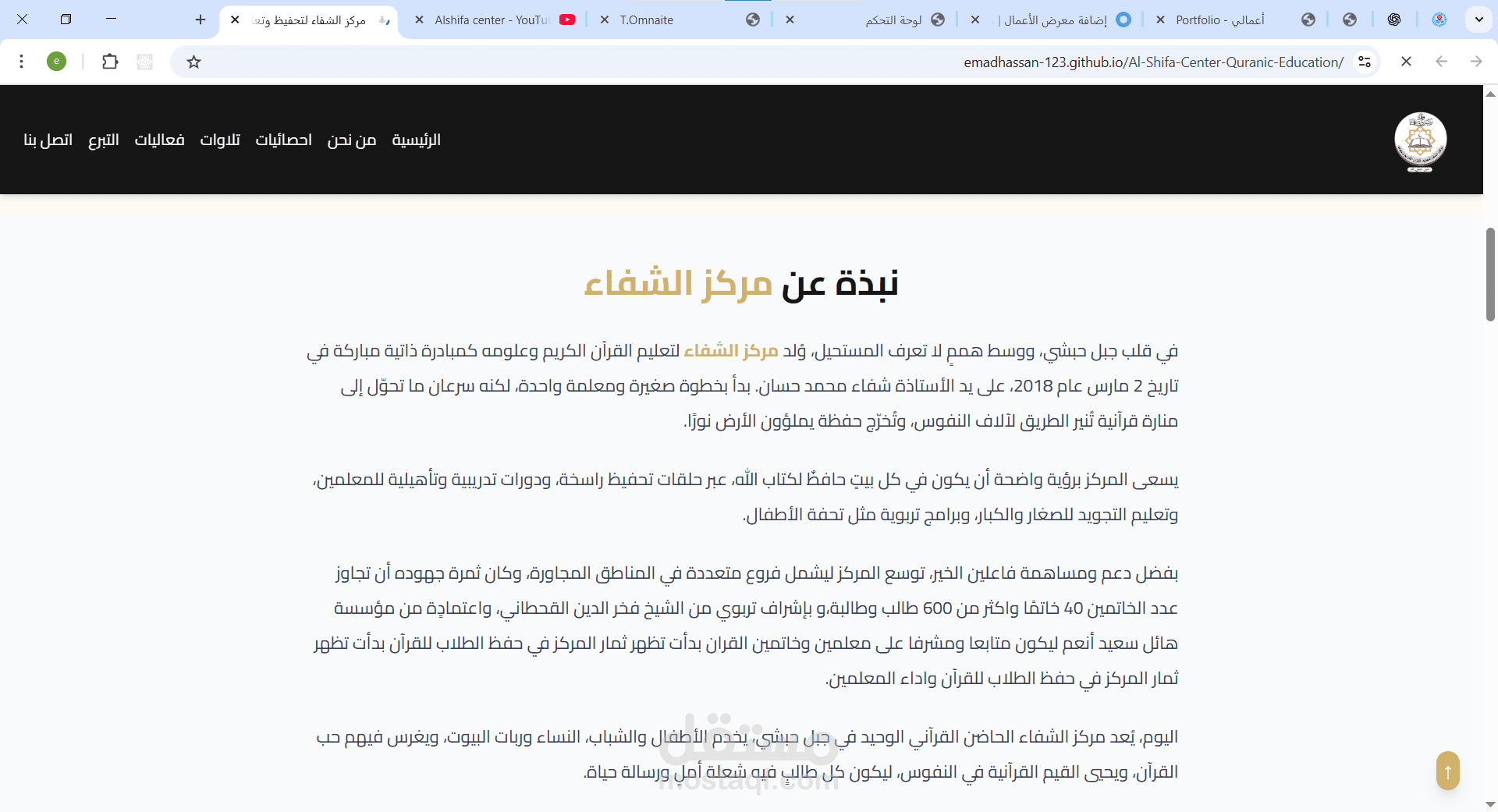Click the right-pointing navigation arrow in the toolbar
Screen dimensions: 1498x812
click(x=1476, y=62)
